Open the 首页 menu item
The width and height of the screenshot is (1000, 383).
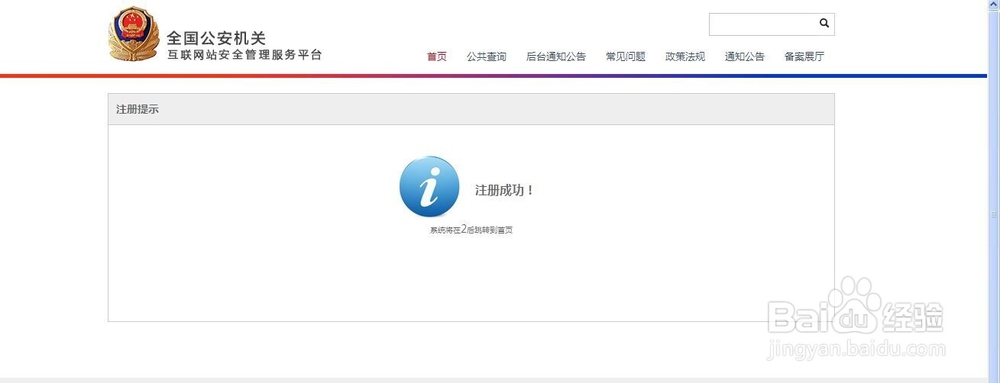[x=437, y=57]
